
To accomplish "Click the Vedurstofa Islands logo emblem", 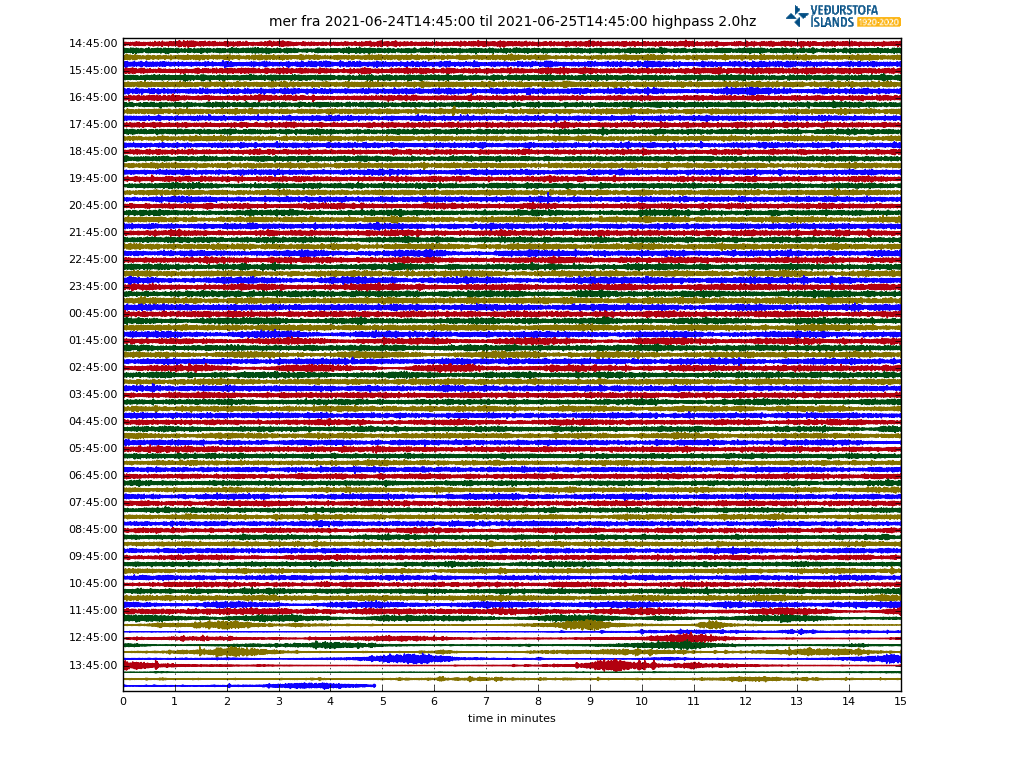I will 797,16.
